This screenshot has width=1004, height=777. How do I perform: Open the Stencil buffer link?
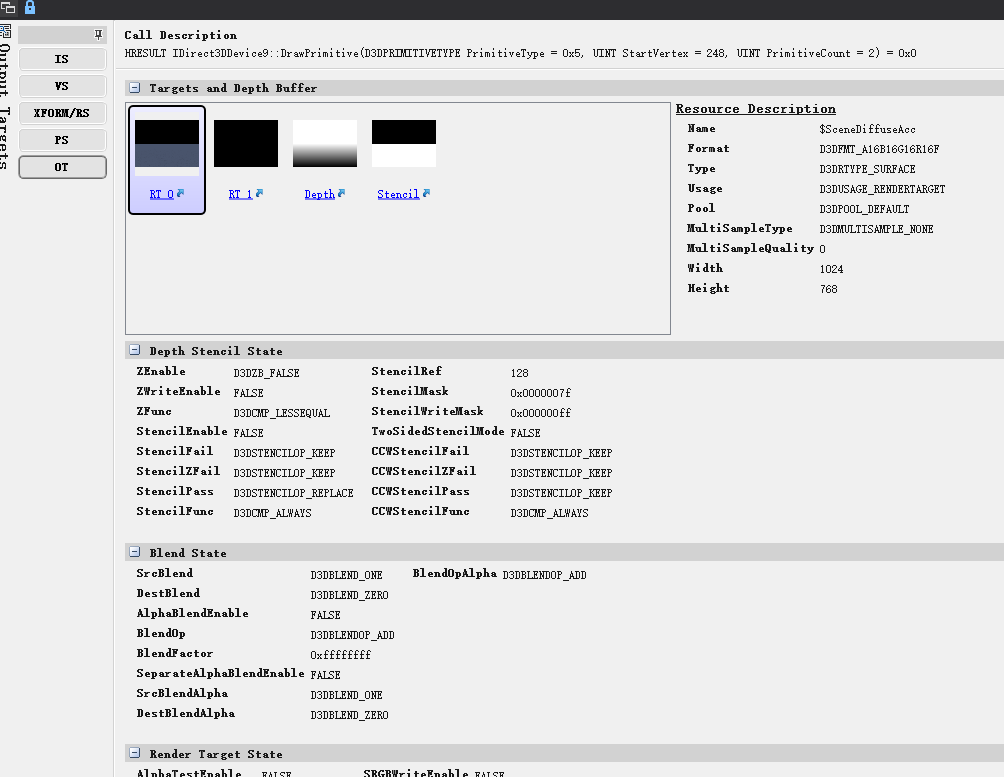tap(398, 194)
